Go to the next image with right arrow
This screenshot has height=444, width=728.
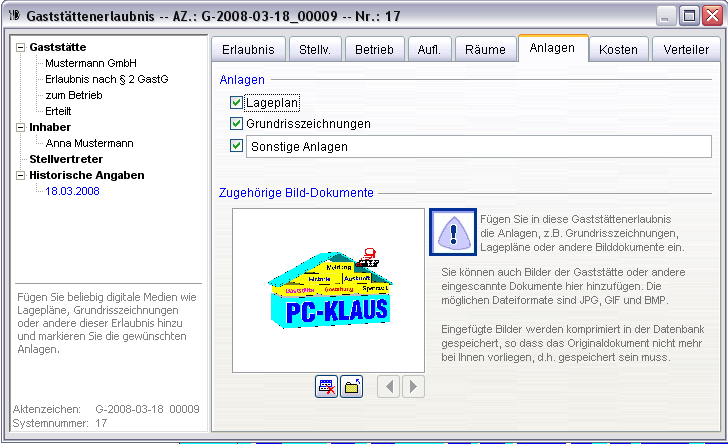click(x=411, y=387)
